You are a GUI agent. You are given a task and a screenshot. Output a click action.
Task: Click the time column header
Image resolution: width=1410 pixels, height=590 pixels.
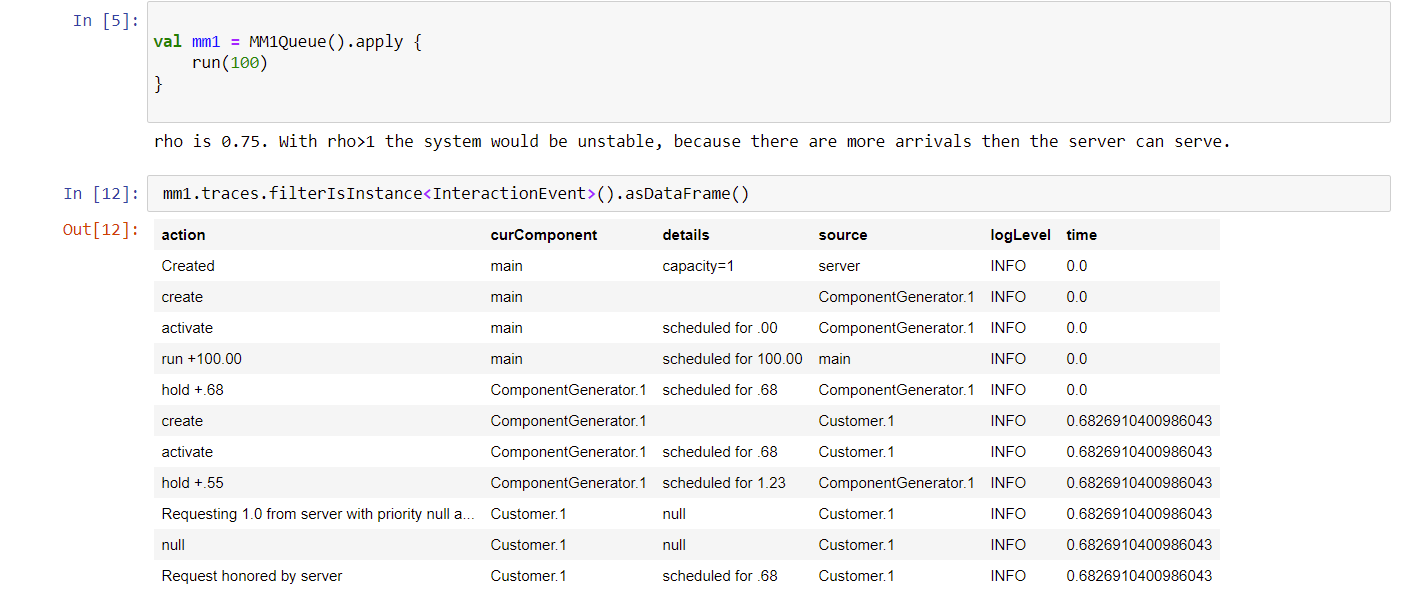(1081, 235)
